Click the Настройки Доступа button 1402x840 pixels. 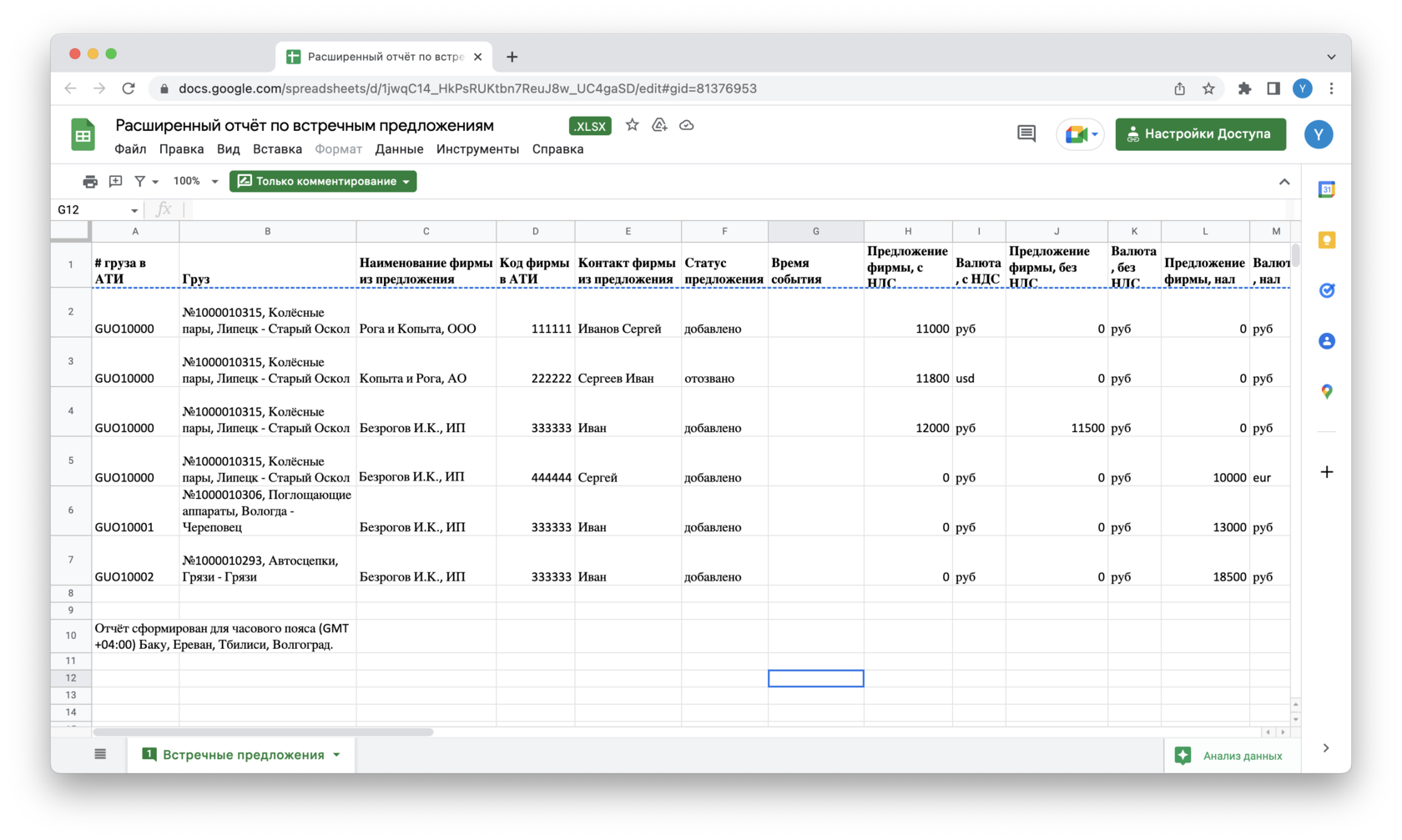click(1200, 133)
